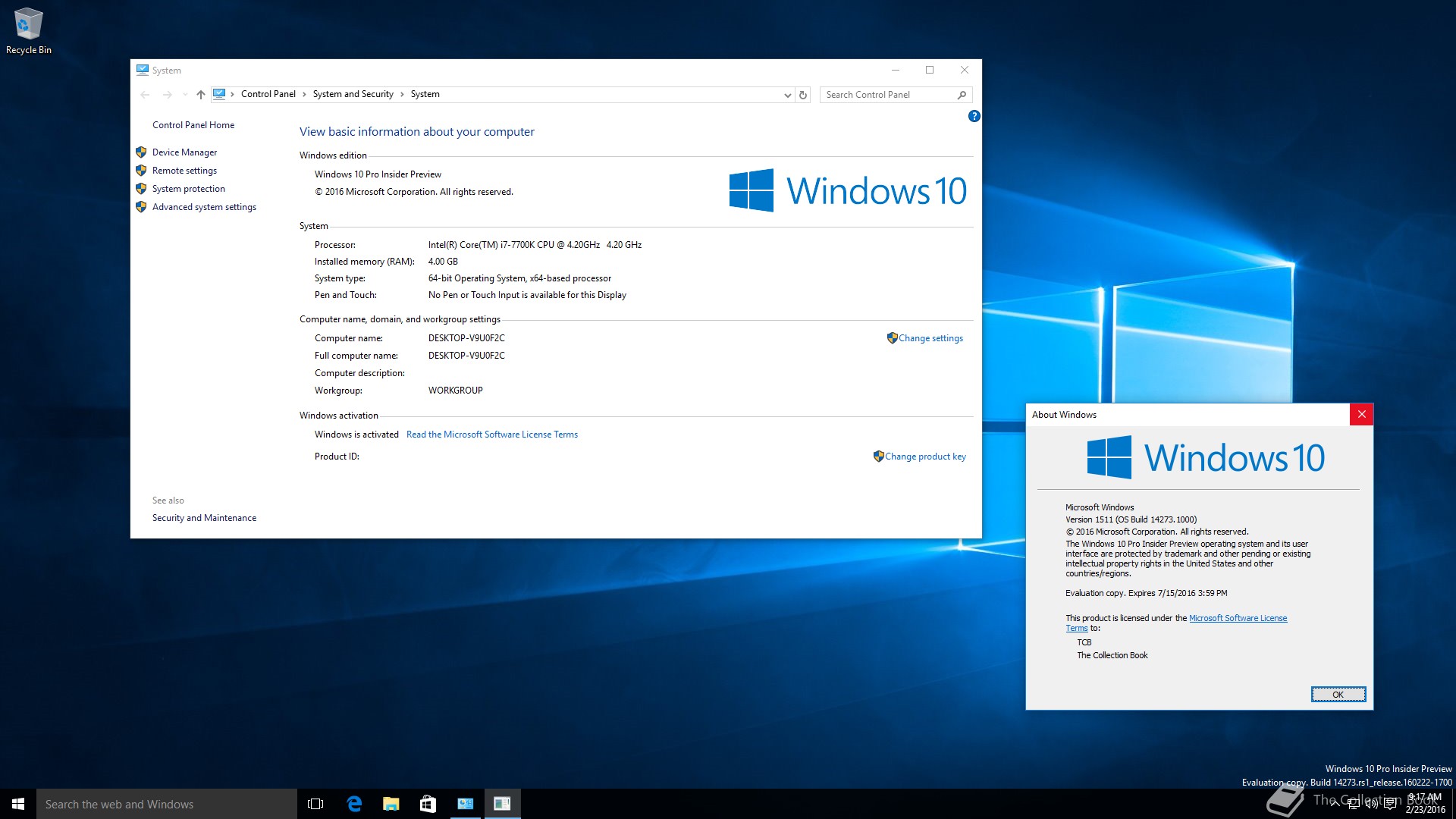Click 'The Collection Book' licensee text
Viewport: 1456px width, 819px height.
coord(1112,655)
